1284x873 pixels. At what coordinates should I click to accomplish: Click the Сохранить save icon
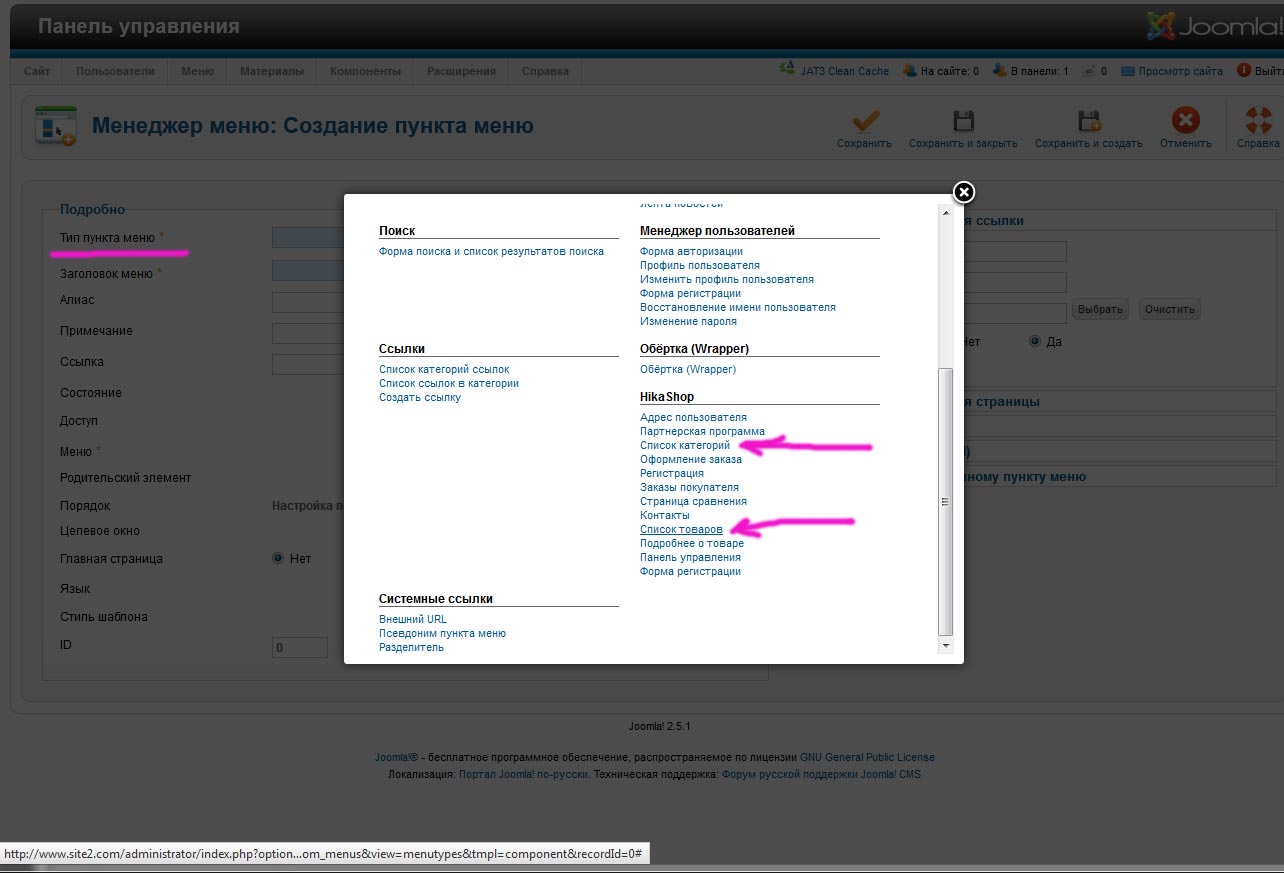coord(865,121)
